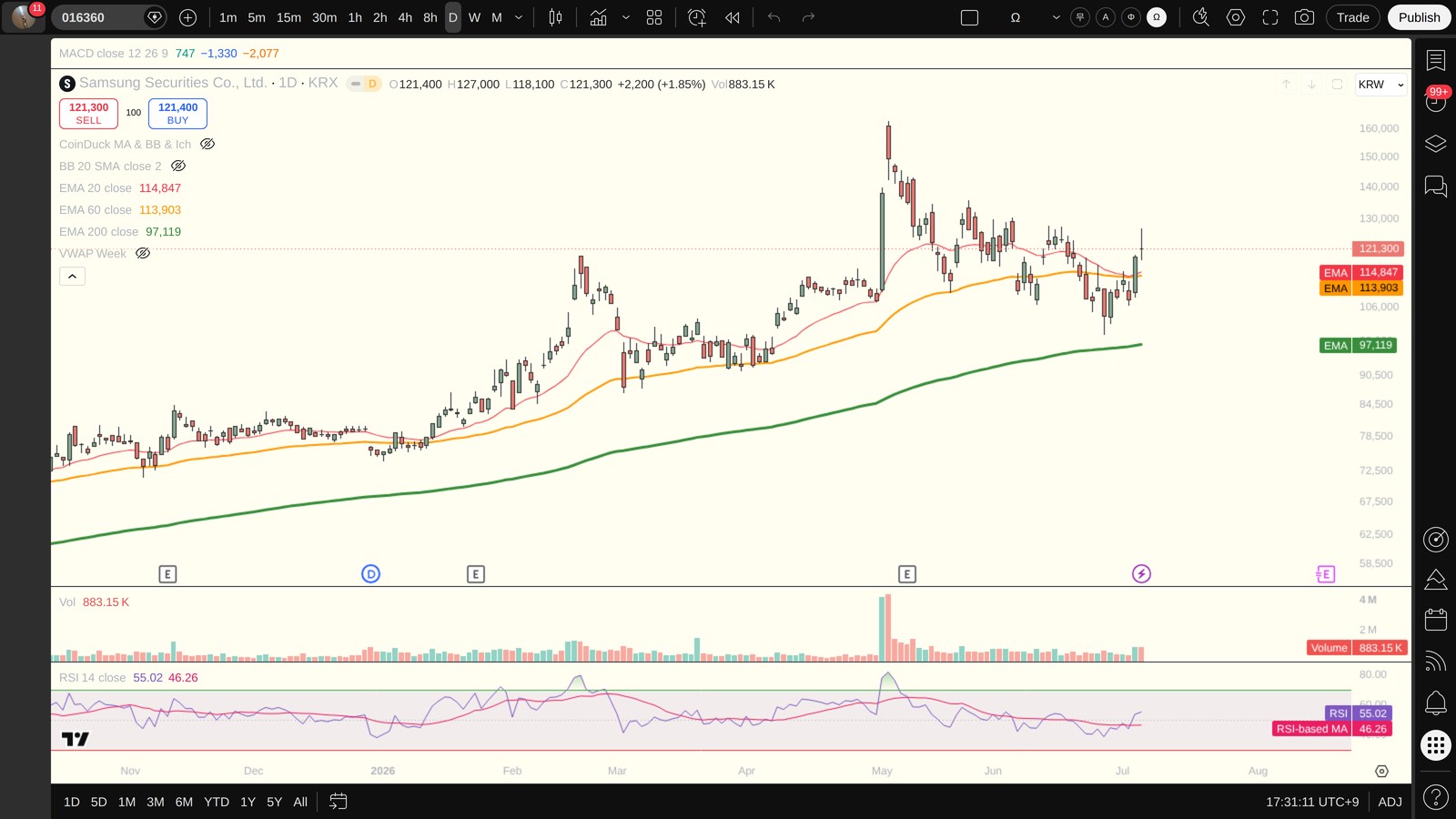Open chart settings hexagon icon
This screenshot has height=819, width=1456.
pos(1236,17)
